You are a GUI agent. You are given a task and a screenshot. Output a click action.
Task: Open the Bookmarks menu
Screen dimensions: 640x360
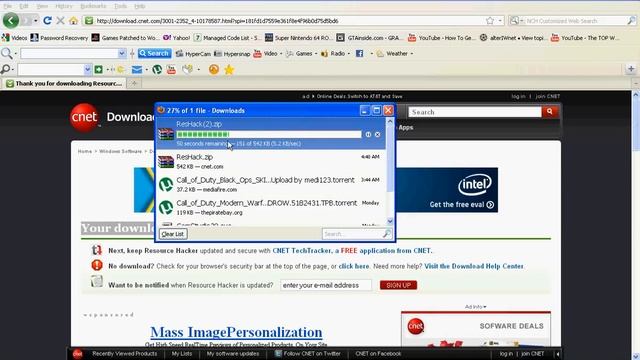click(93, 6)
